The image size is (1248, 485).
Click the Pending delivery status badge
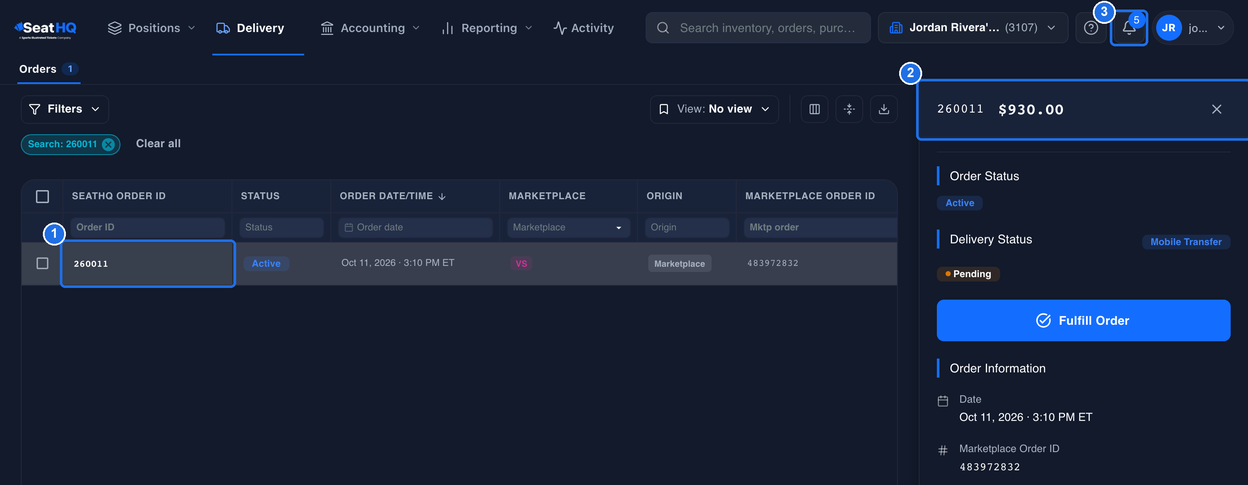[968, 274]
